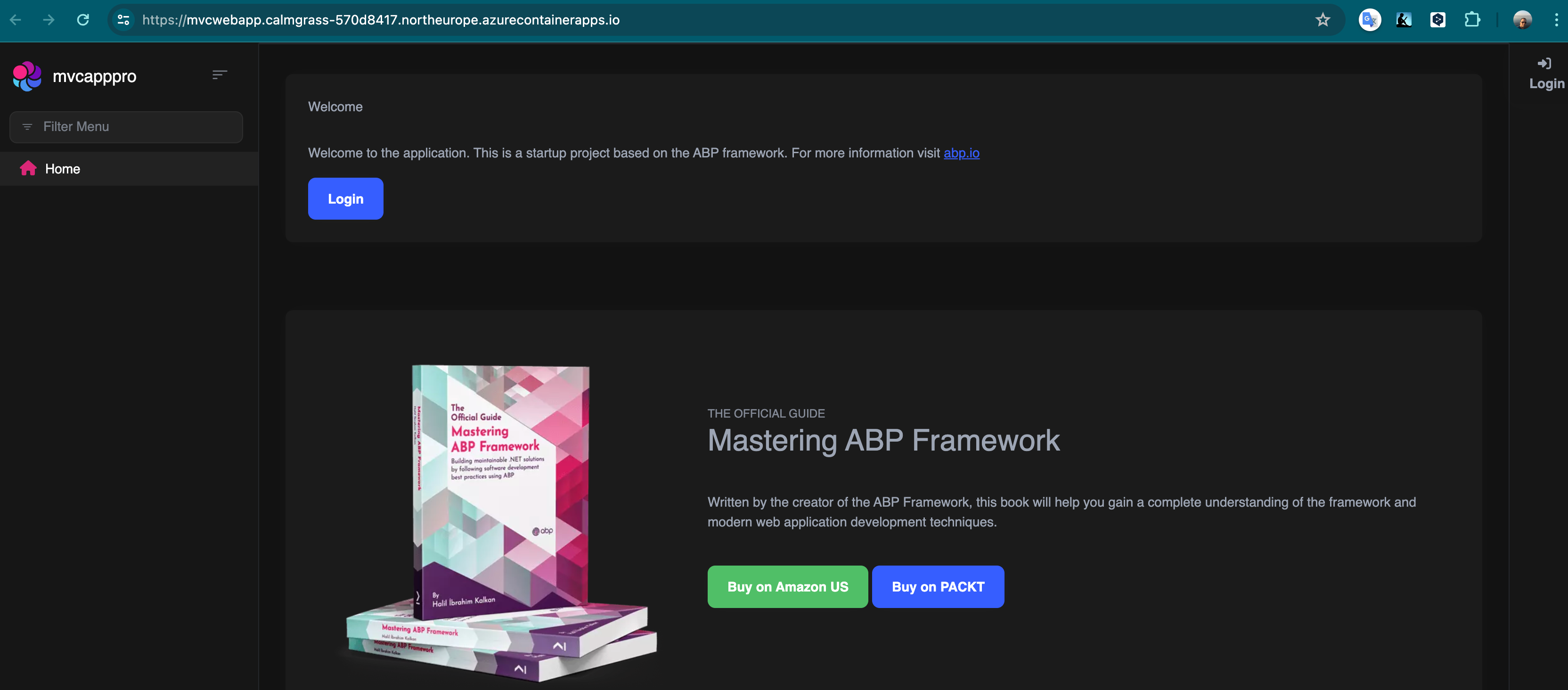Click Buy on Amazon US button
1568x690 pixels.
[x=787, y=586]
